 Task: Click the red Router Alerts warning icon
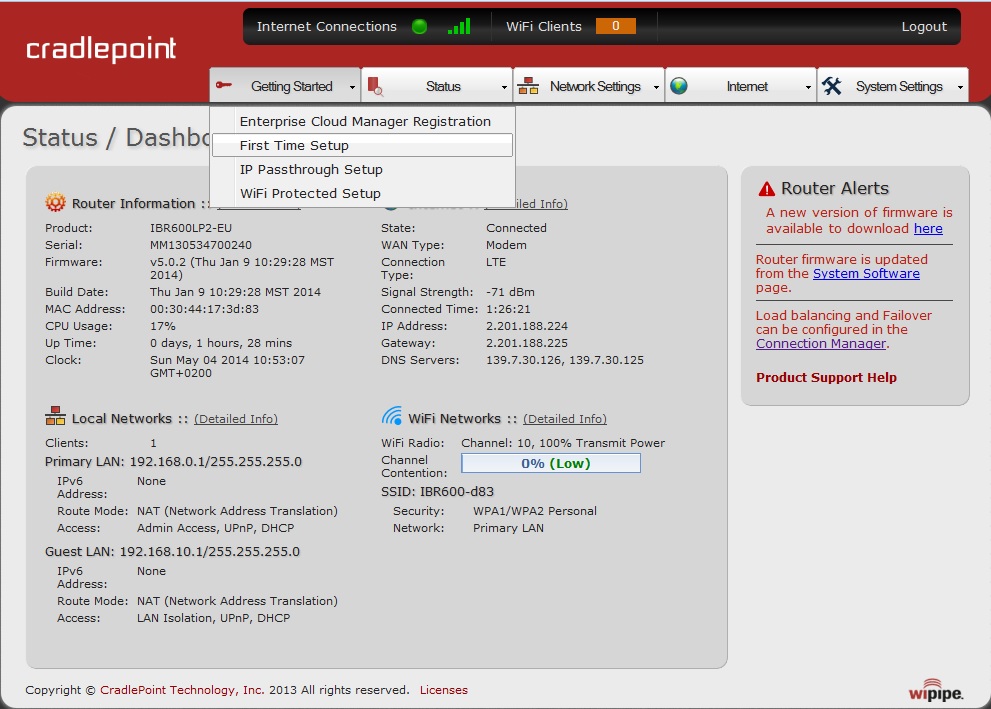click(767, 189)
